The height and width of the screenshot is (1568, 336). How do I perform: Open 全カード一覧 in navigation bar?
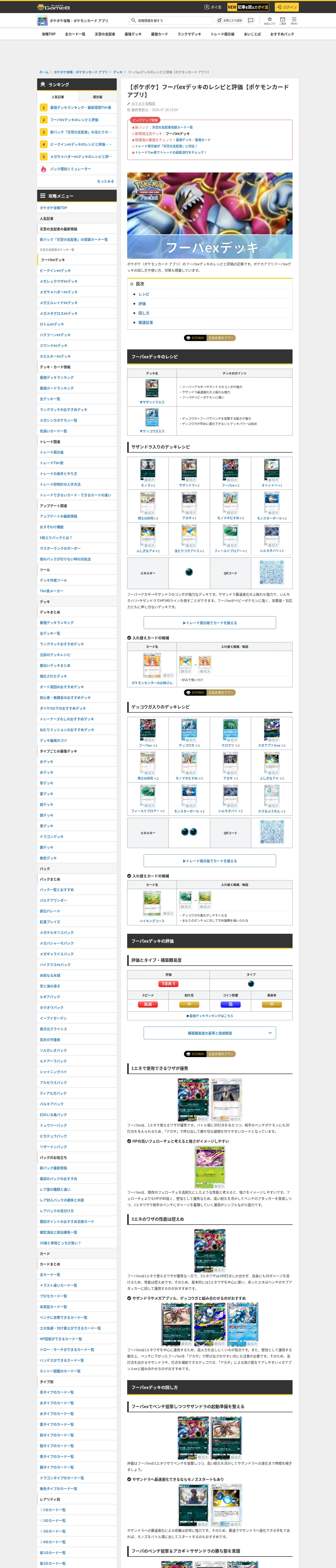75,34
